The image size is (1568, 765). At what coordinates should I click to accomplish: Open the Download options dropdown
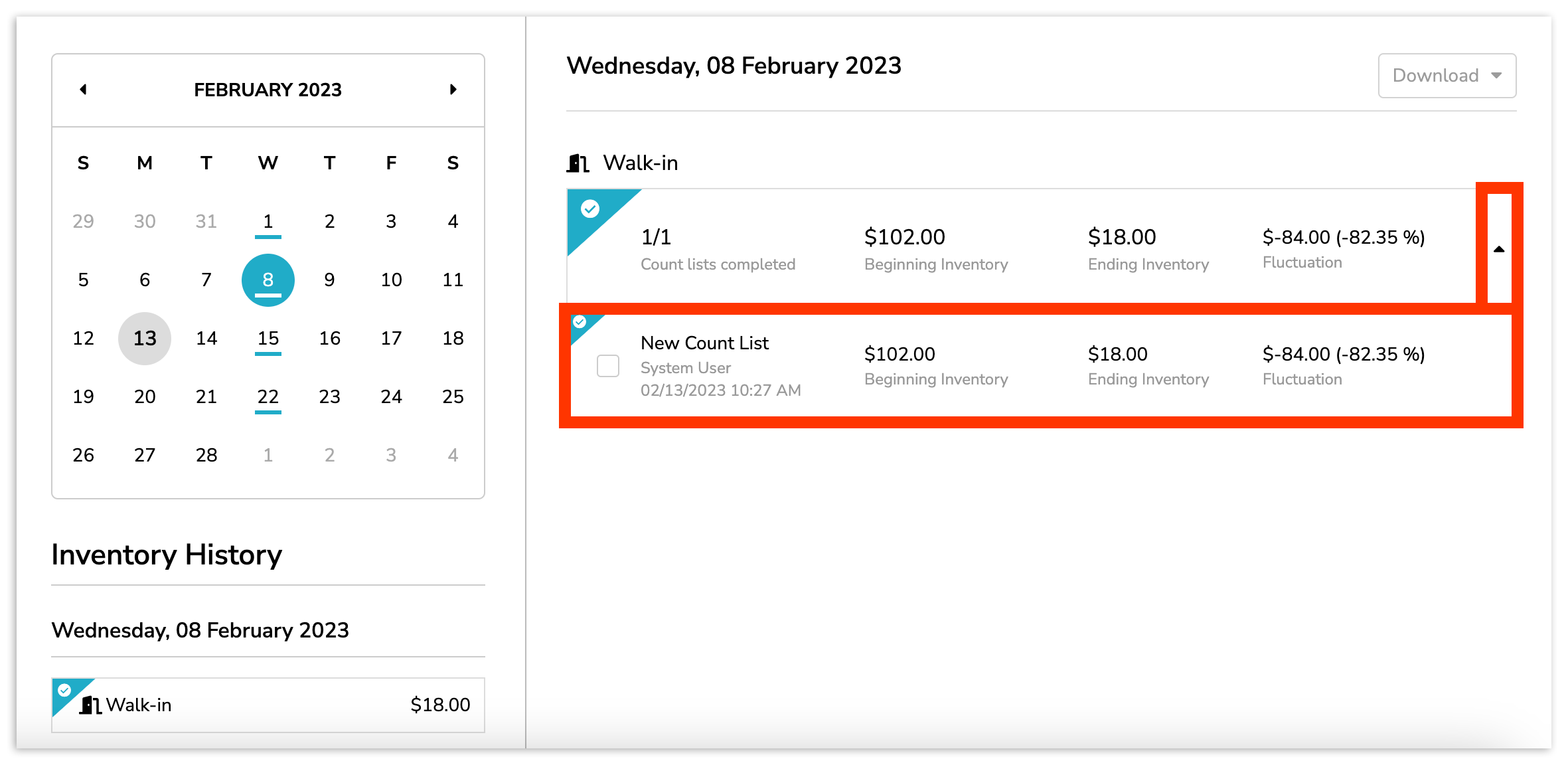tap(1447, 76)
